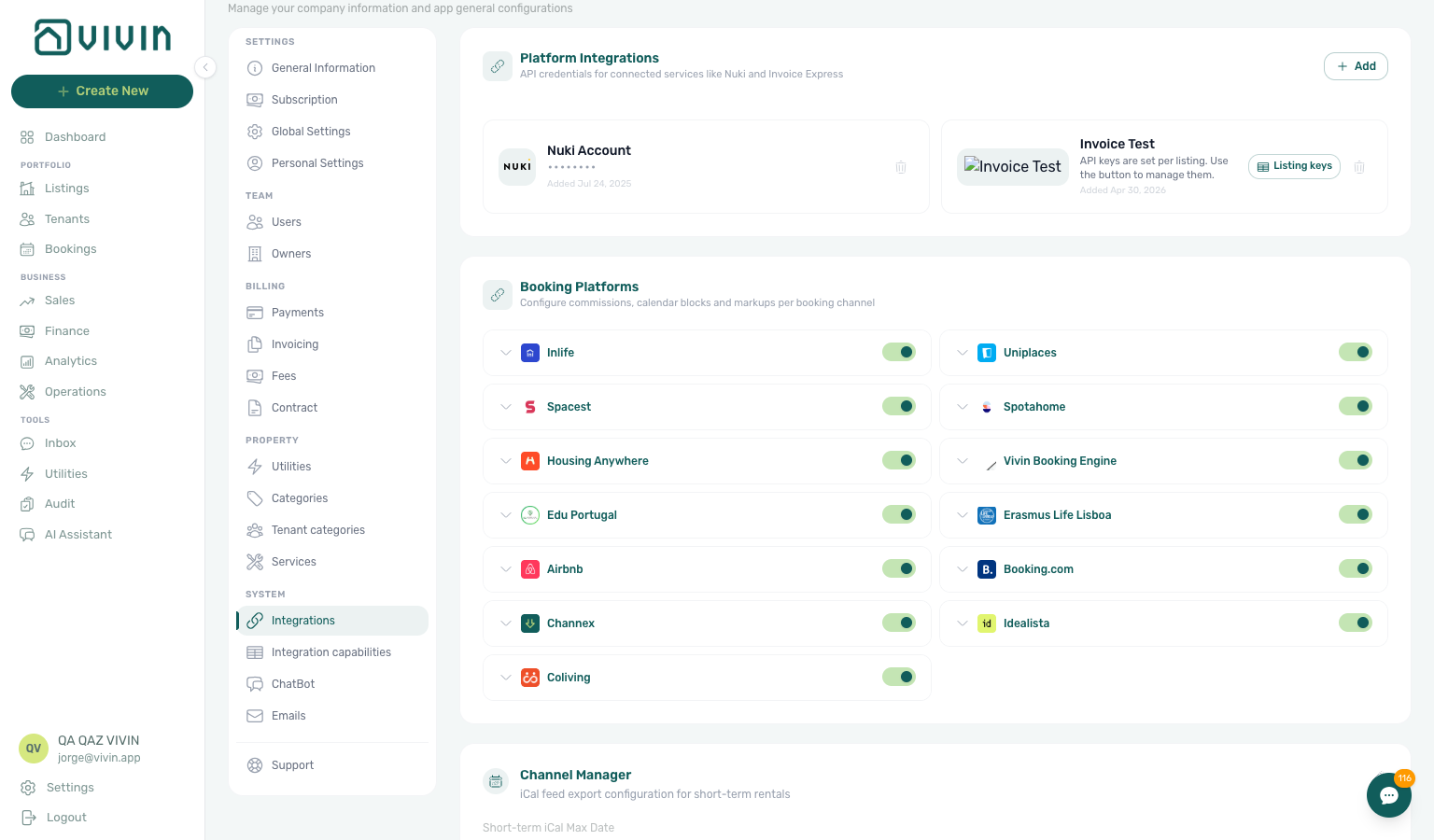Disable the Housing Anywhere switch
Image resolution: width=1434 pixels, height=840 pixels.
tap(899, 460)
